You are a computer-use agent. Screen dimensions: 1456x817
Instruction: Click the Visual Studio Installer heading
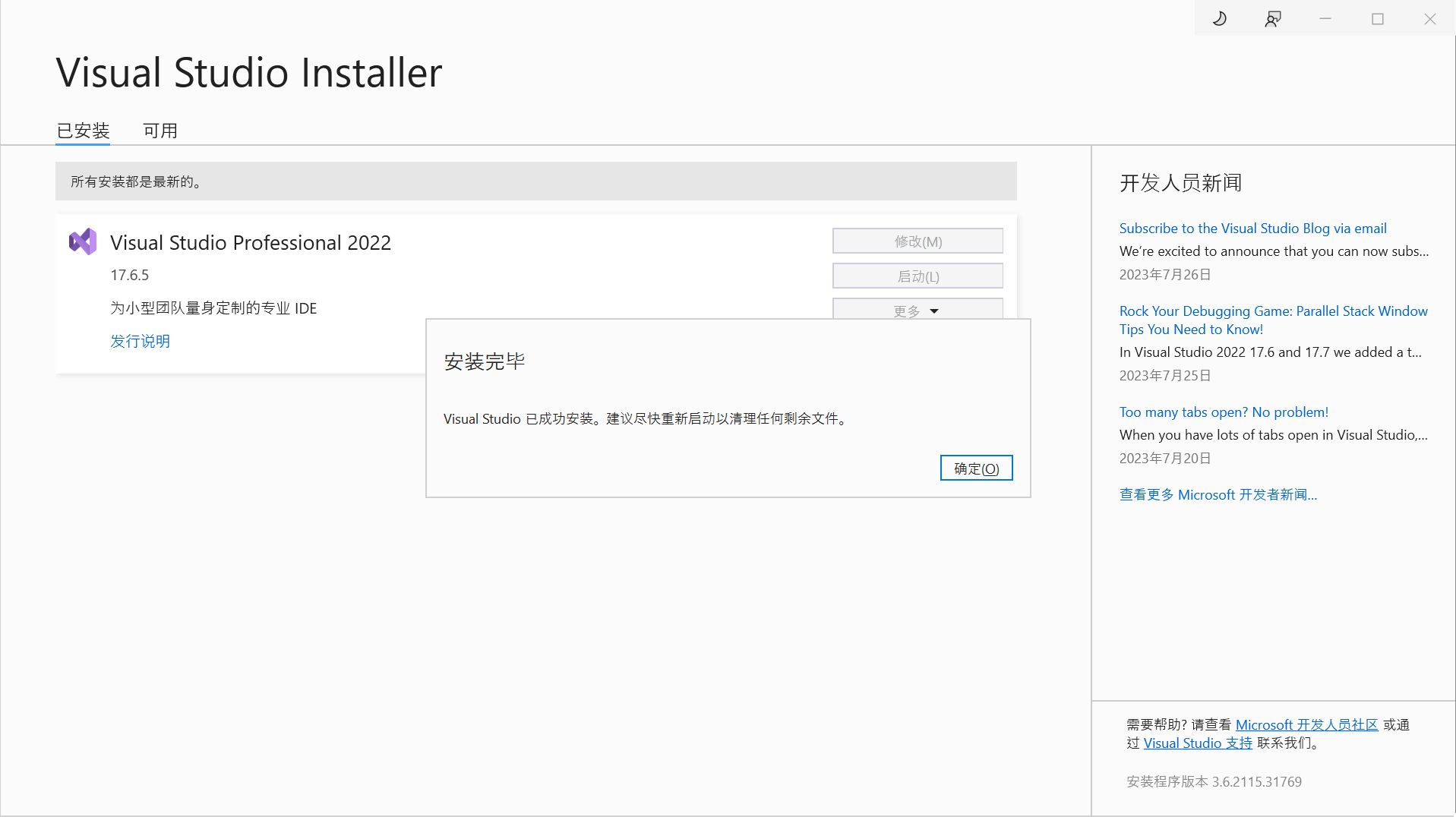[x=249, y=73]
